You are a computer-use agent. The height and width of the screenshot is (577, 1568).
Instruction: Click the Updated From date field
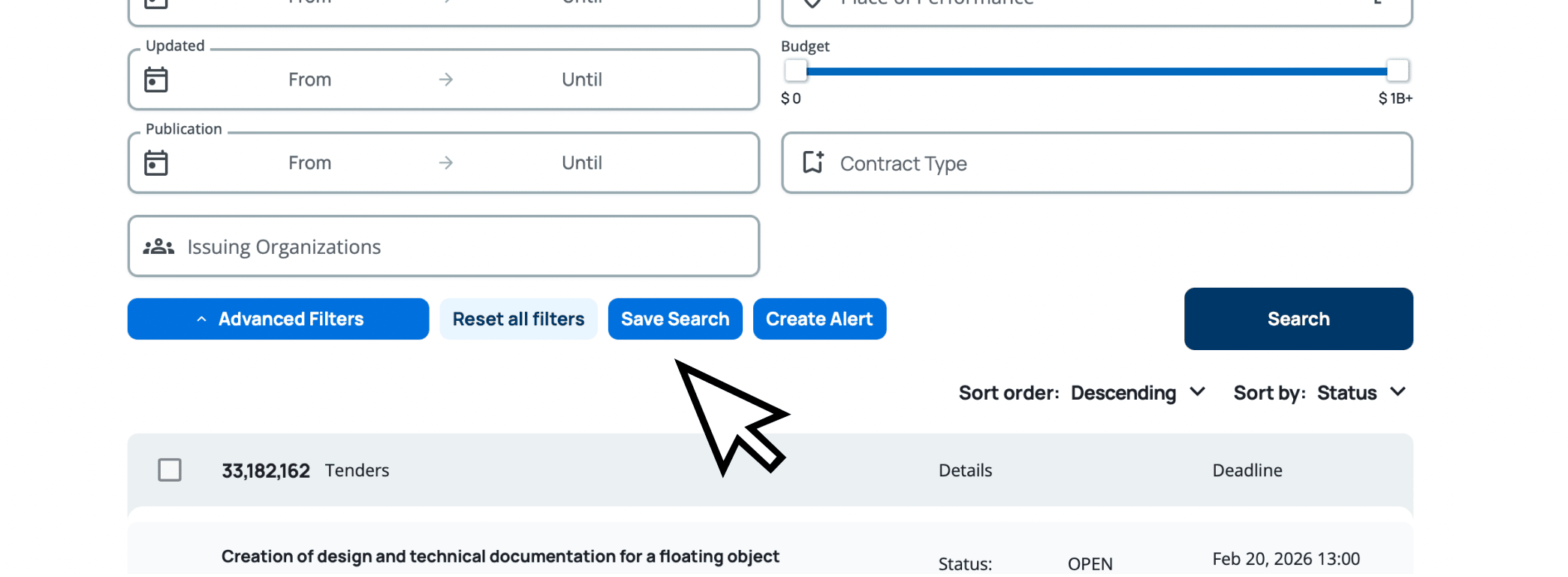pyautogui.click(x=309, y=80)
